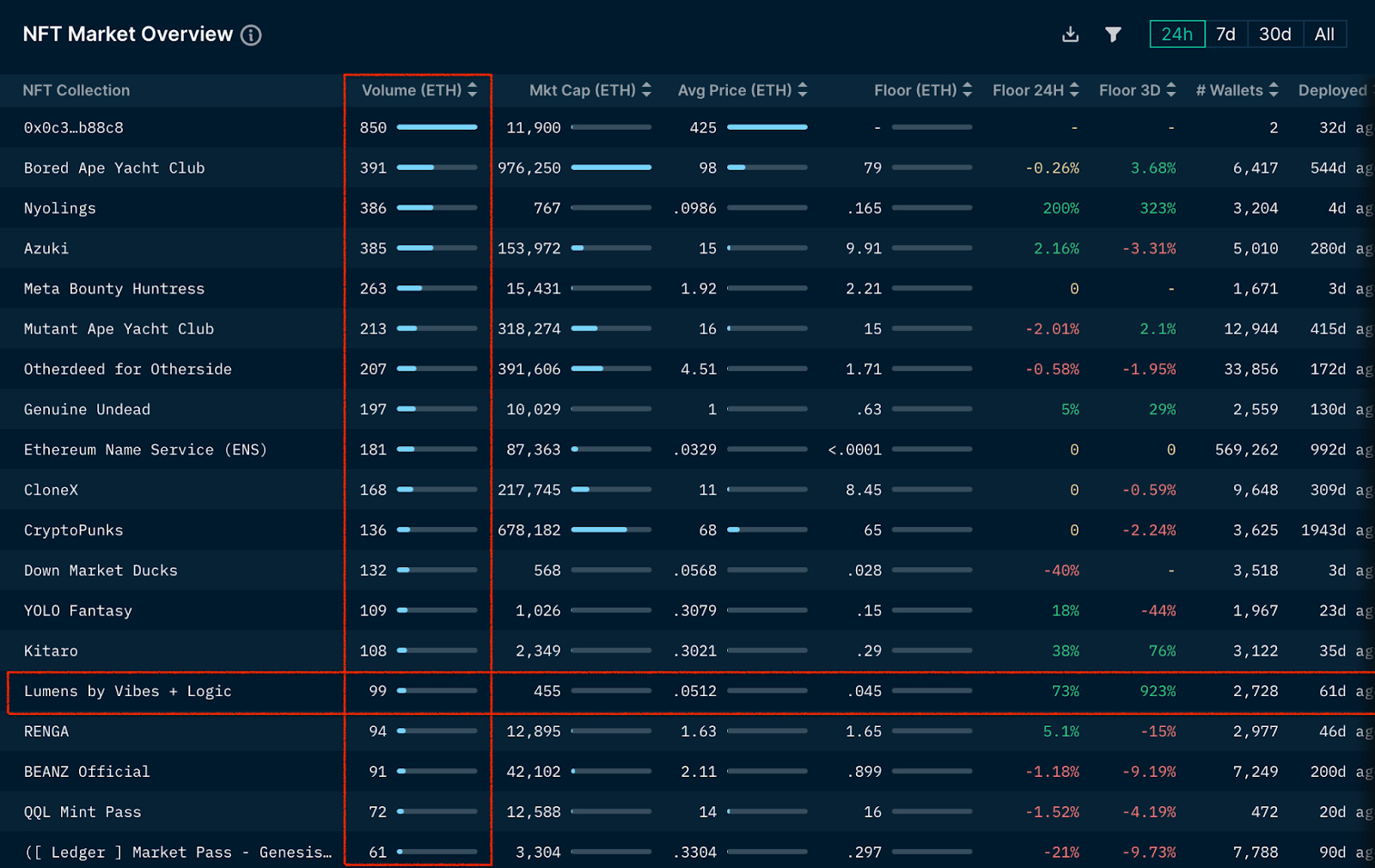
Task: Select Down Market Ducks collection
Action: [x=101, y=571]
